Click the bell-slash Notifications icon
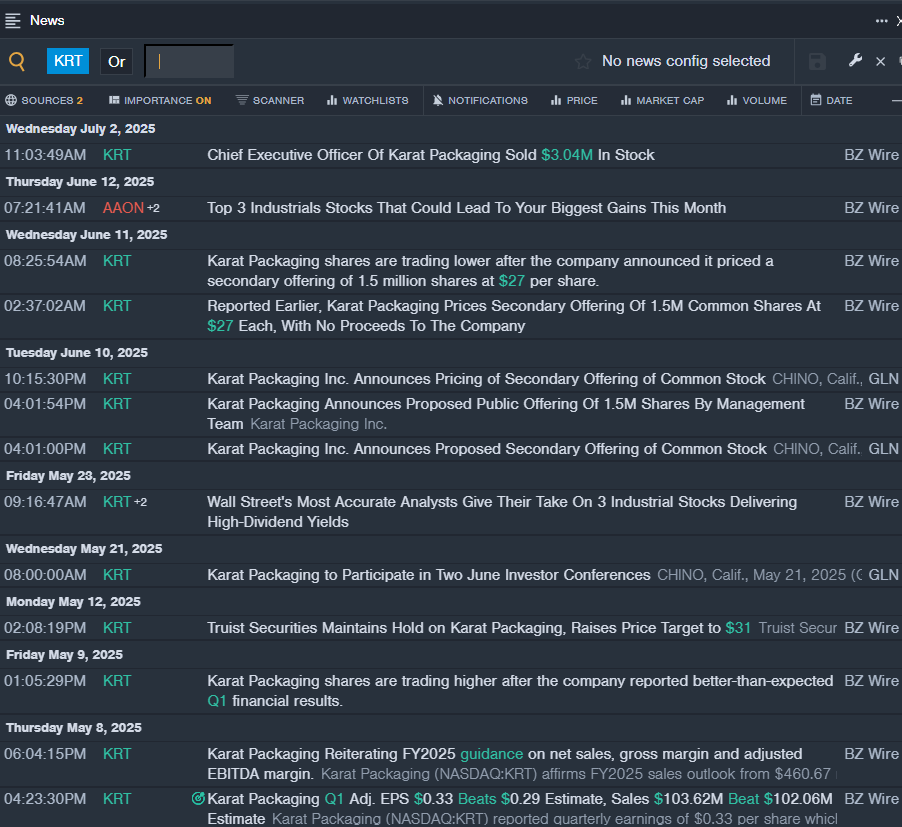The image size is (902, 827). click(x=438, y=101)
